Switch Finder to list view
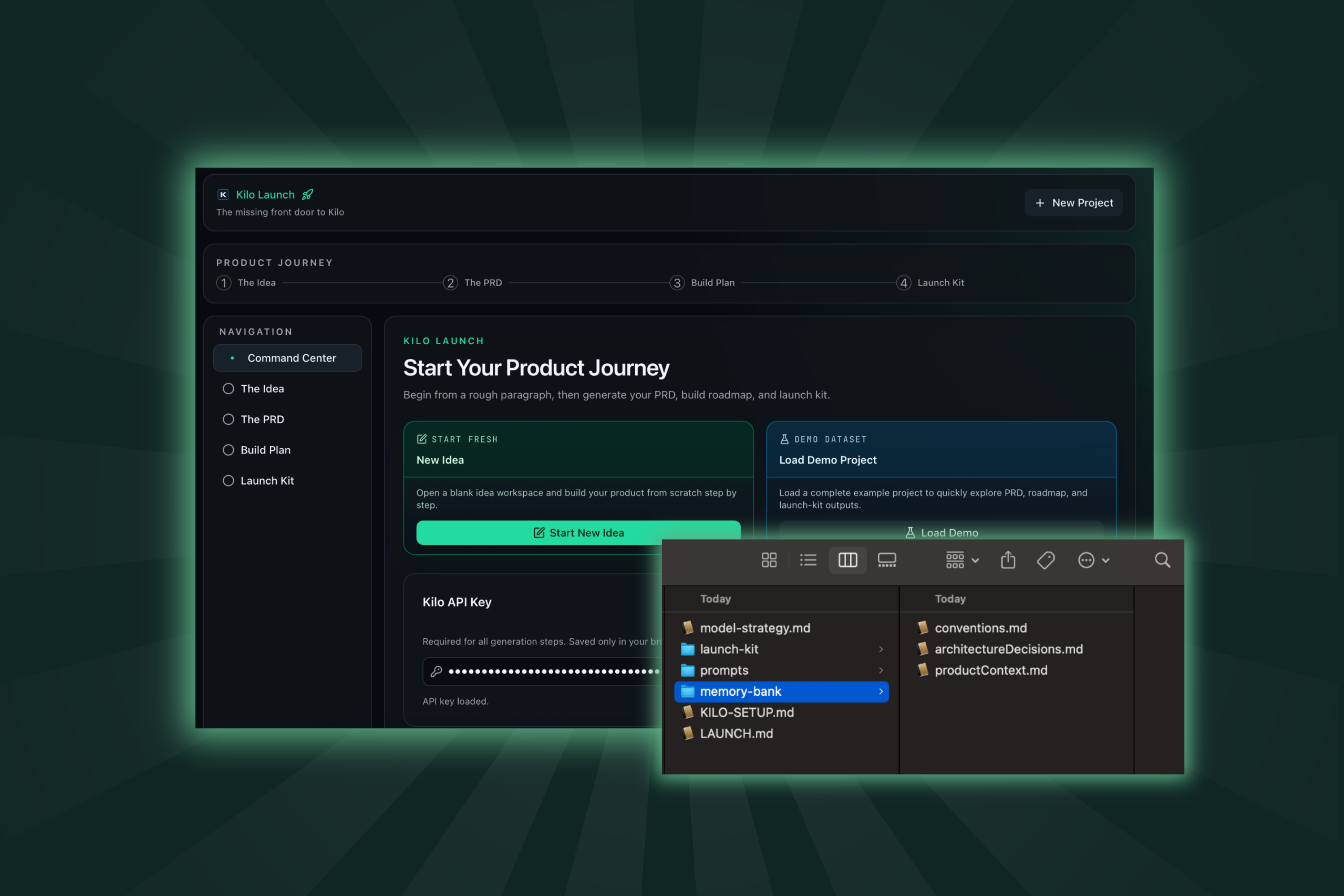 [808, 560]
